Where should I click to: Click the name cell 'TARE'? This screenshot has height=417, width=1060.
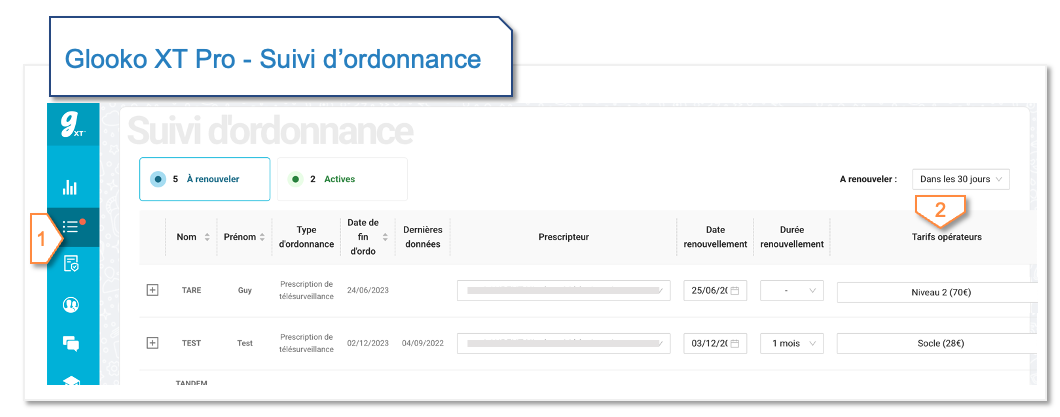tap(191, 291)
